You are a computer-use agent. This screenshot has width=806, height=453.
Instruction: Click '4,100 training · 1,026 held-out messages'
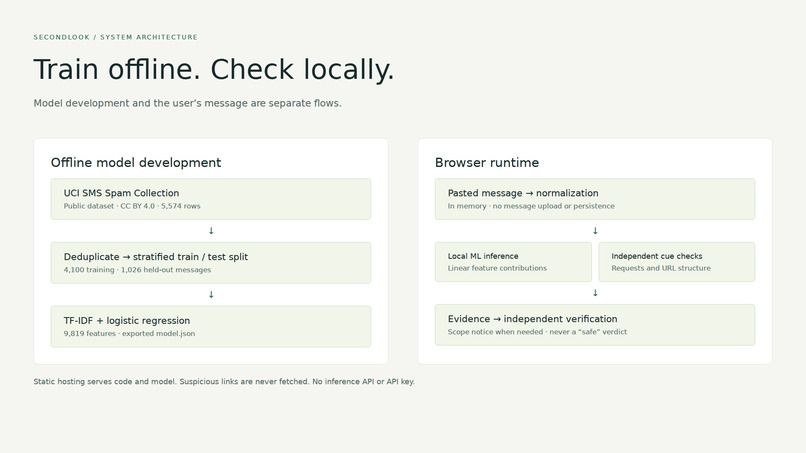(x=137, y=269)
